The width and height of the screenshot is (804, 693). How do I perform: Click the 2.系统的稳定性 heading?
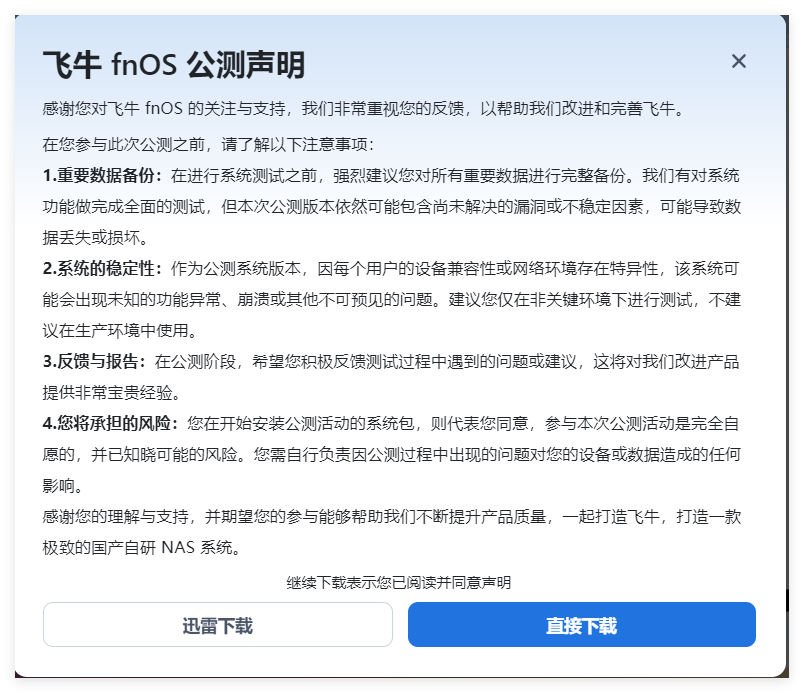point(102,268)
